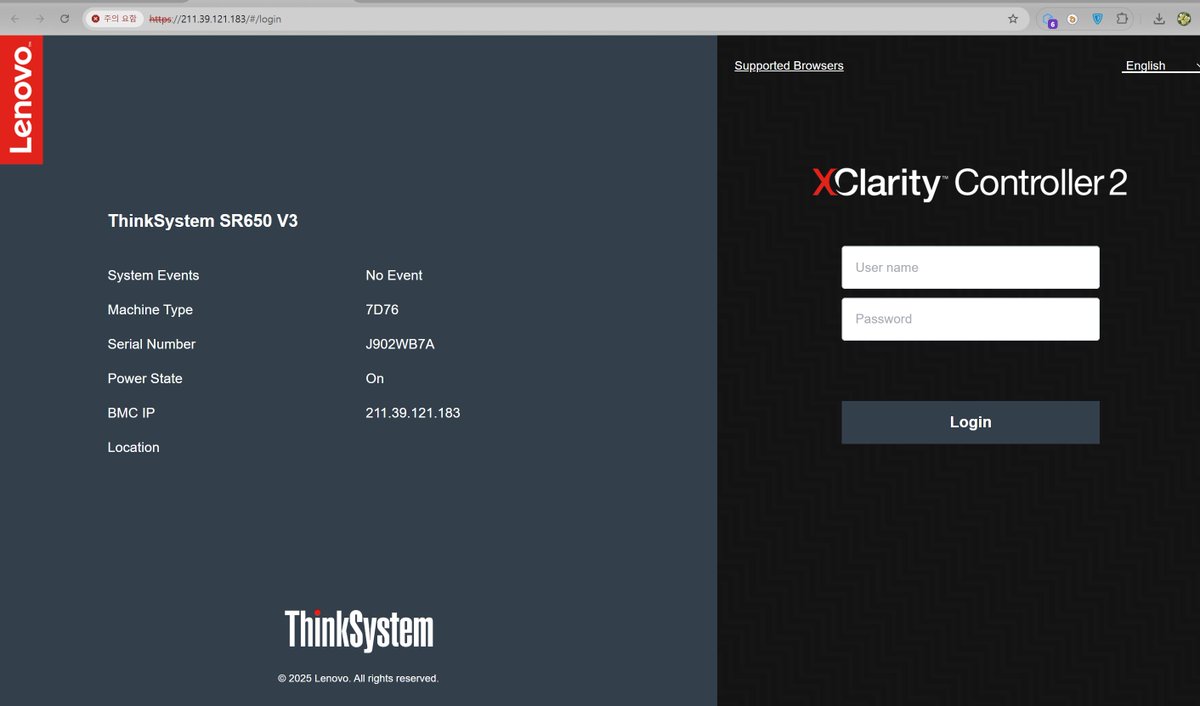
Task: Focus the User name field
Action: point(970,267)
